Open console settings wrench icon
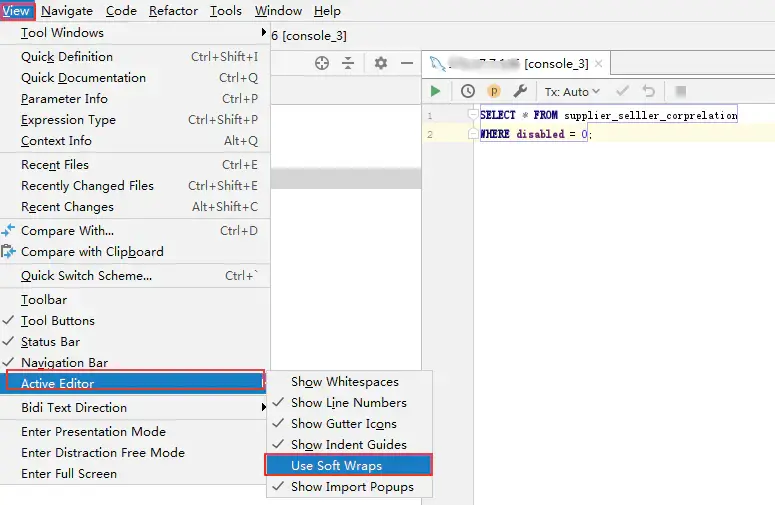Viewport: 775px width, 505px height. click(x=520, y=91)
